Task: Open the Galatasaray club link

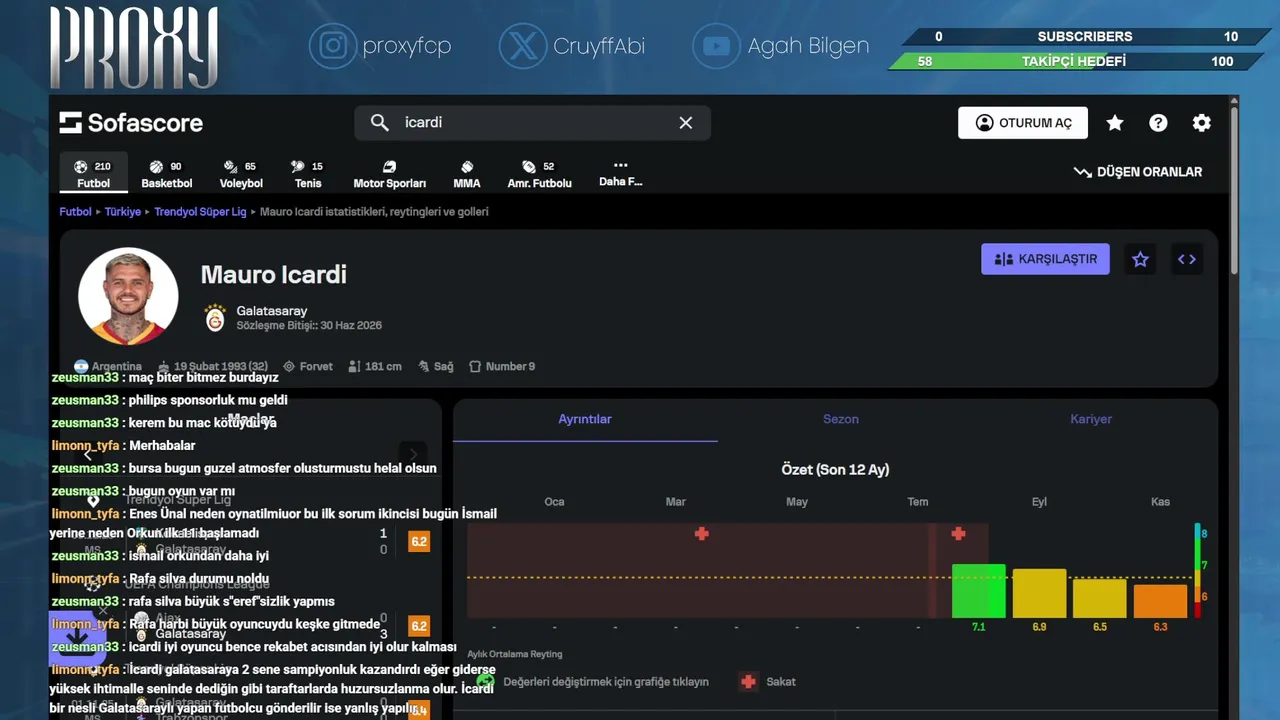Action: 272,311
